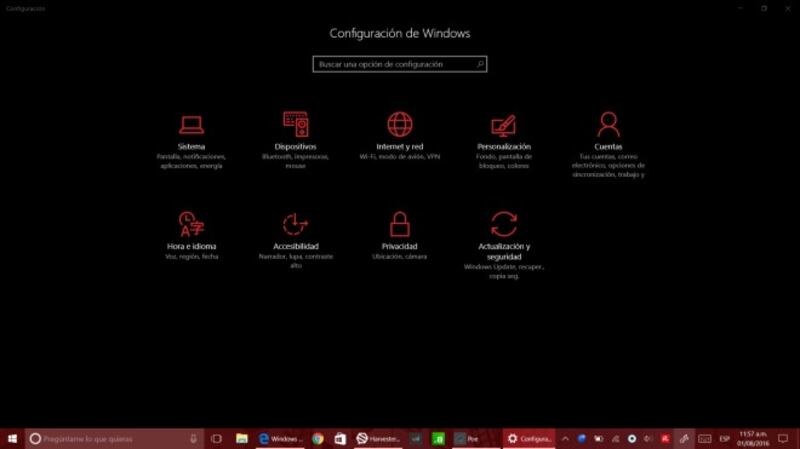Open the ESP language selector
The image size is (800, 449).
pos(724,438)
